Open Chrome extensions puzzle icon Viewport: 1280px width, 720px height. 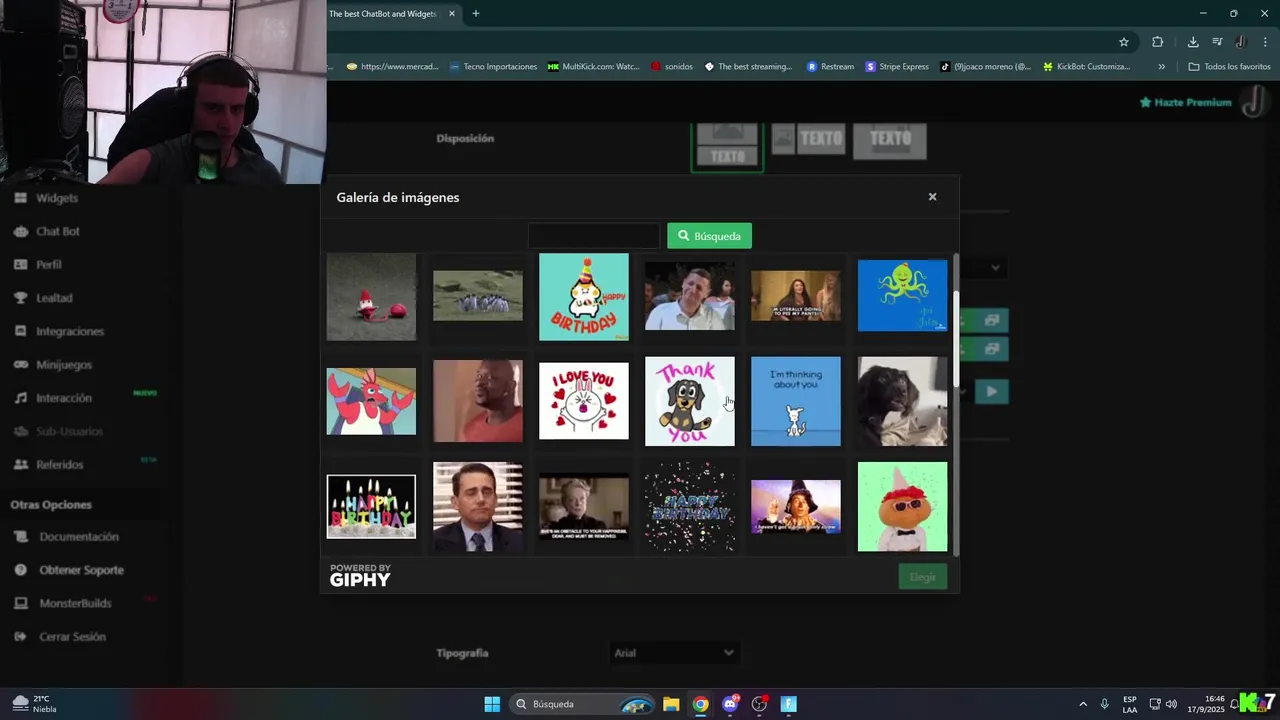point(1158,42)
